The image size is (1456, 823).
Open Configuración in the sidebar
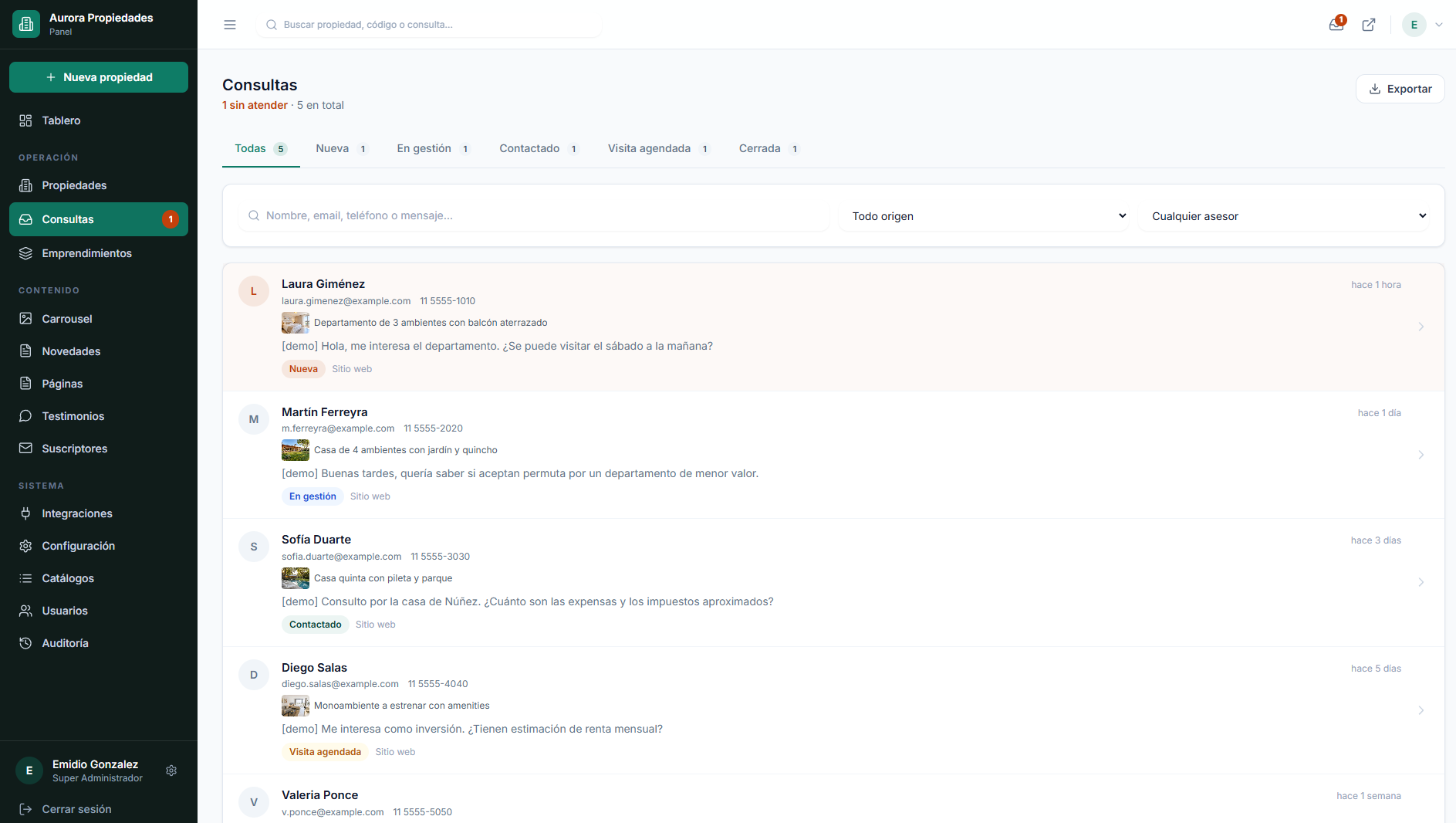[99, 546]
